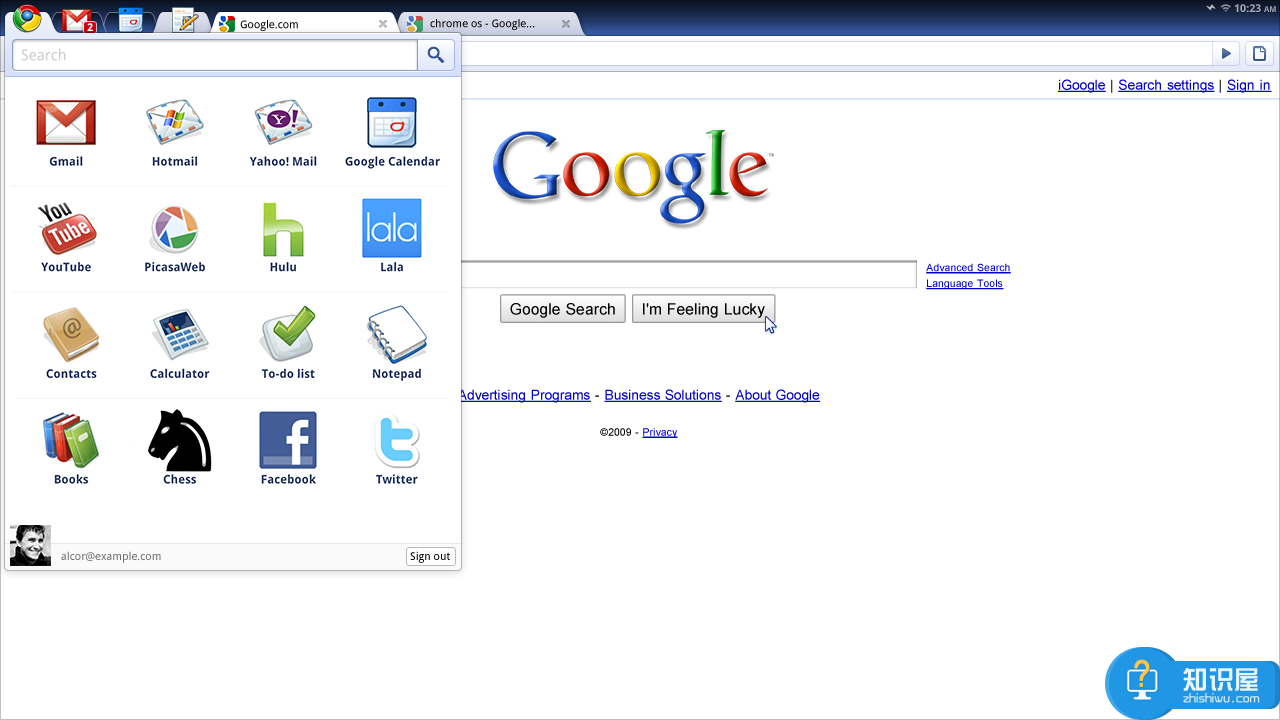Launch the Hulu app

tap(283, 229)
